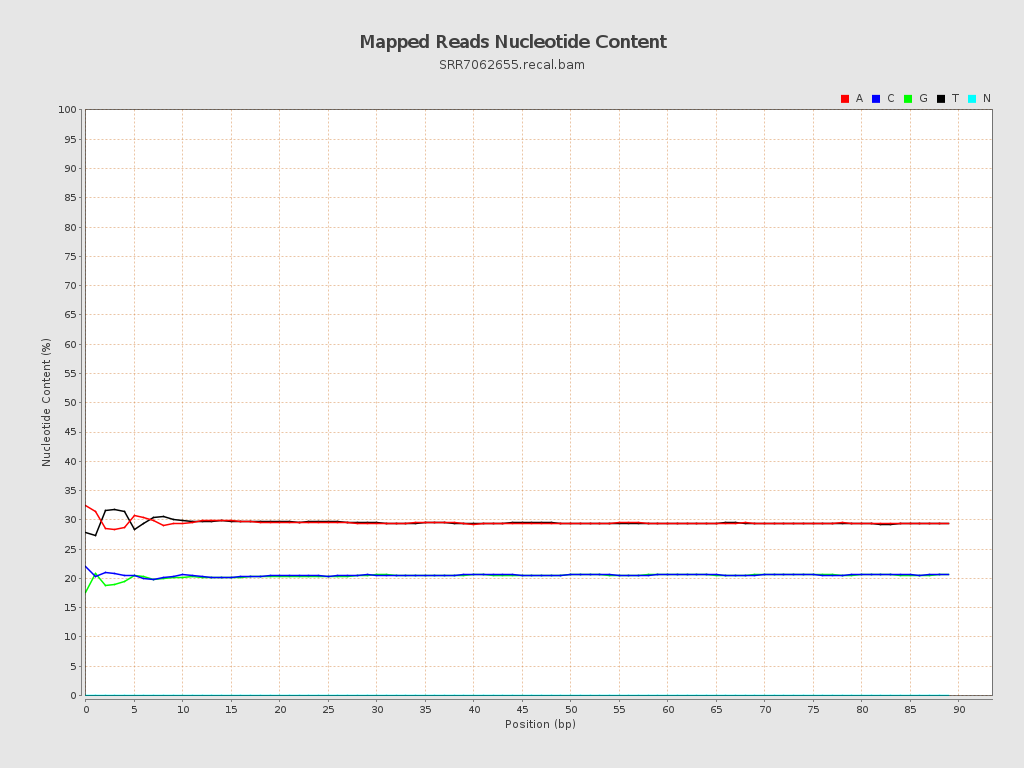Screen dimensions: 1024x768
Task: Click the subtitle SRR7062655.recal.bam
Action: tap(512, 65)
